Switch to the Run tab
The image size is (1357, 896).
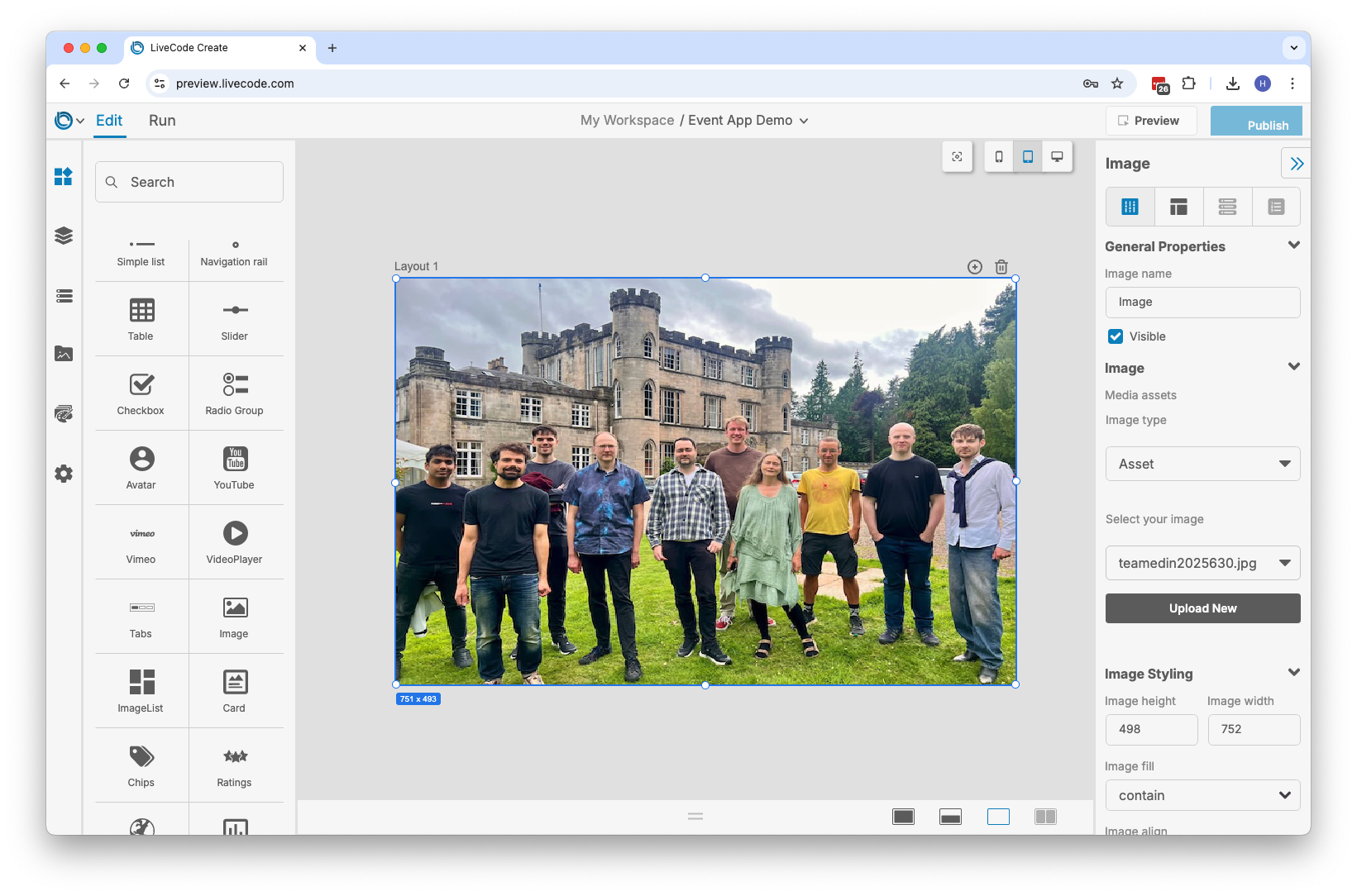pyautogui.click(x=162, y=121)
